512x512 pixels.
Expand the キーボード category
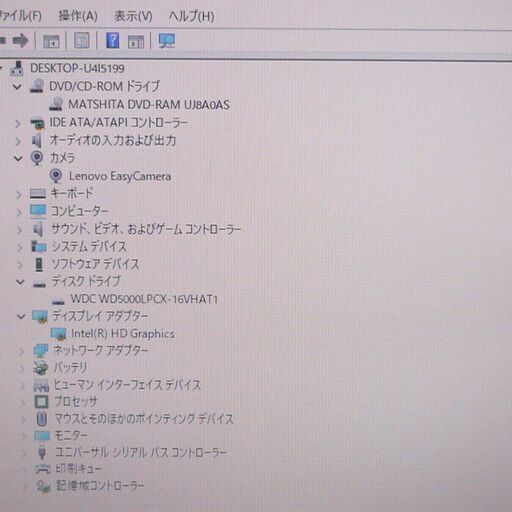point(19,195)
